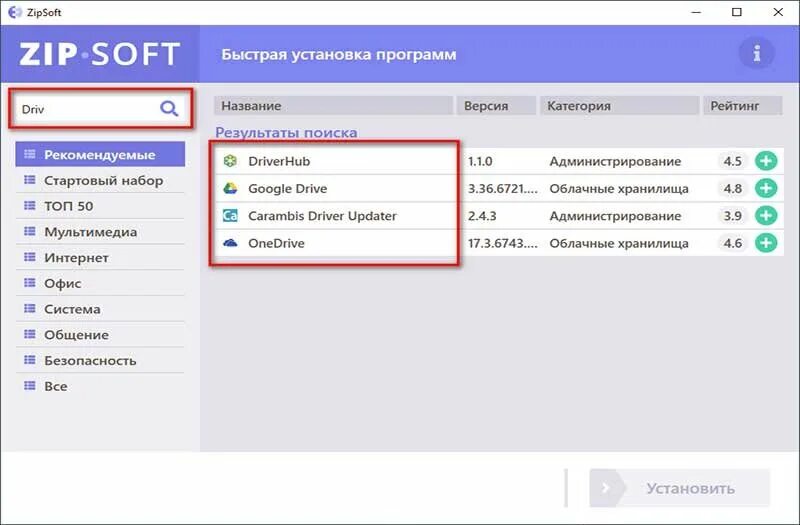
Task: Sort by the Версия column header
Action: (x=496, y=106)
